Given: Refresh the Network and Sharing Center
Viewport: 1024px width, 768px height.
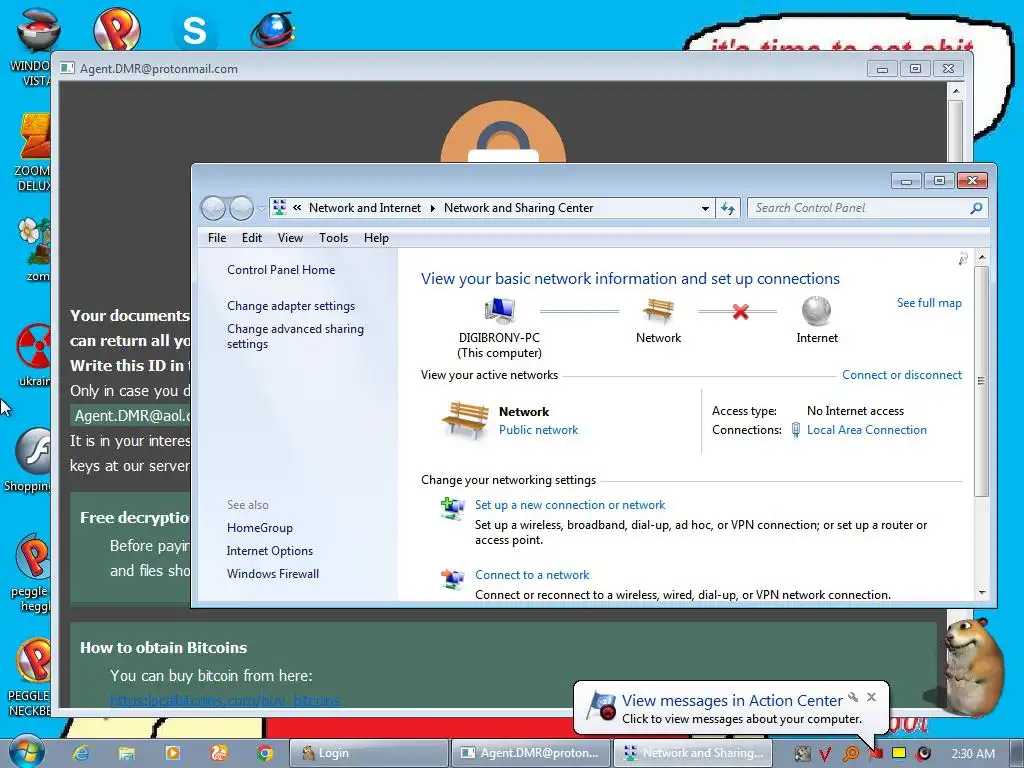Looking at the screenshot, I should (x=728, y=208).
